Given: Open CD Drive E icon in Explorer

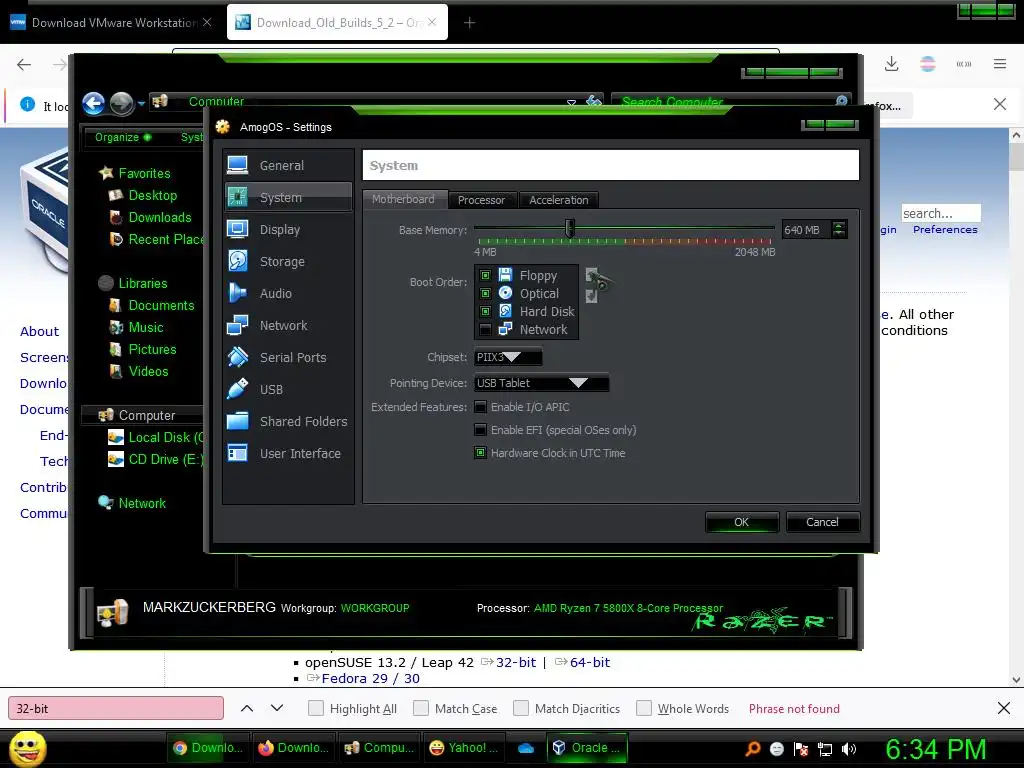Looking at the screenshot, I should [116, 459].
